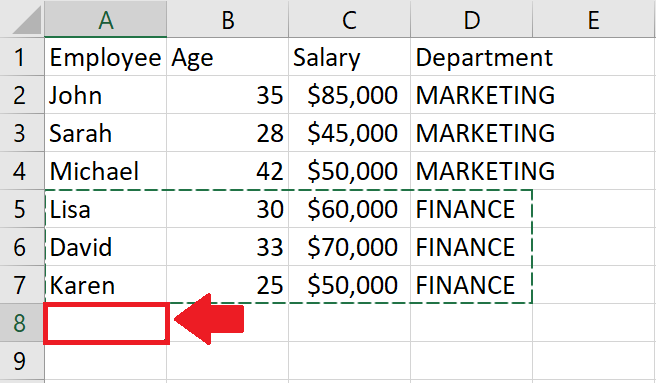
Task: Select Karen's $50,000 salary cell
Action: [349, 285]
